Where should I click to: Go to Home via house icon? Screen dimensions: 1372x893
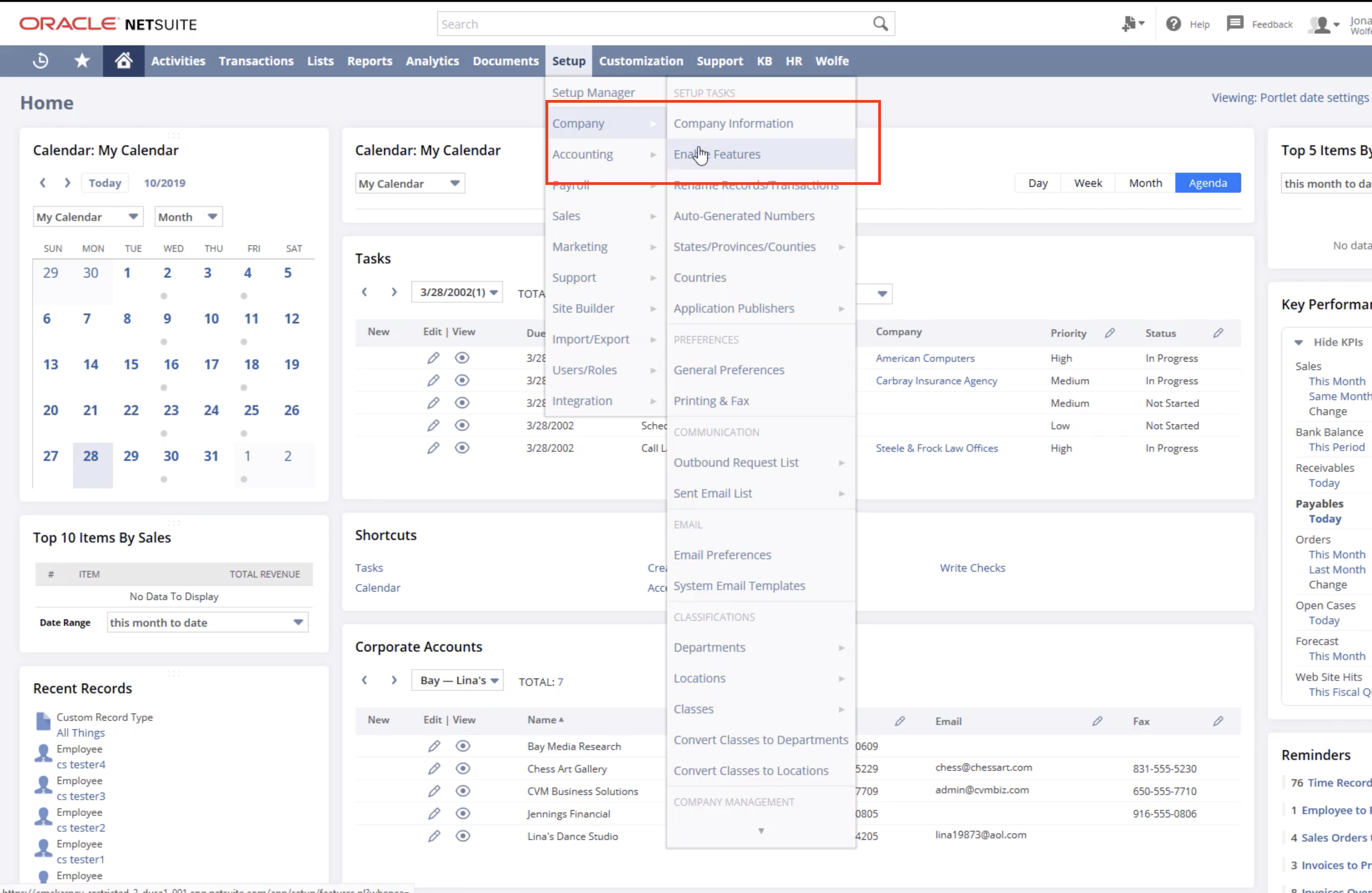(123, 61)
